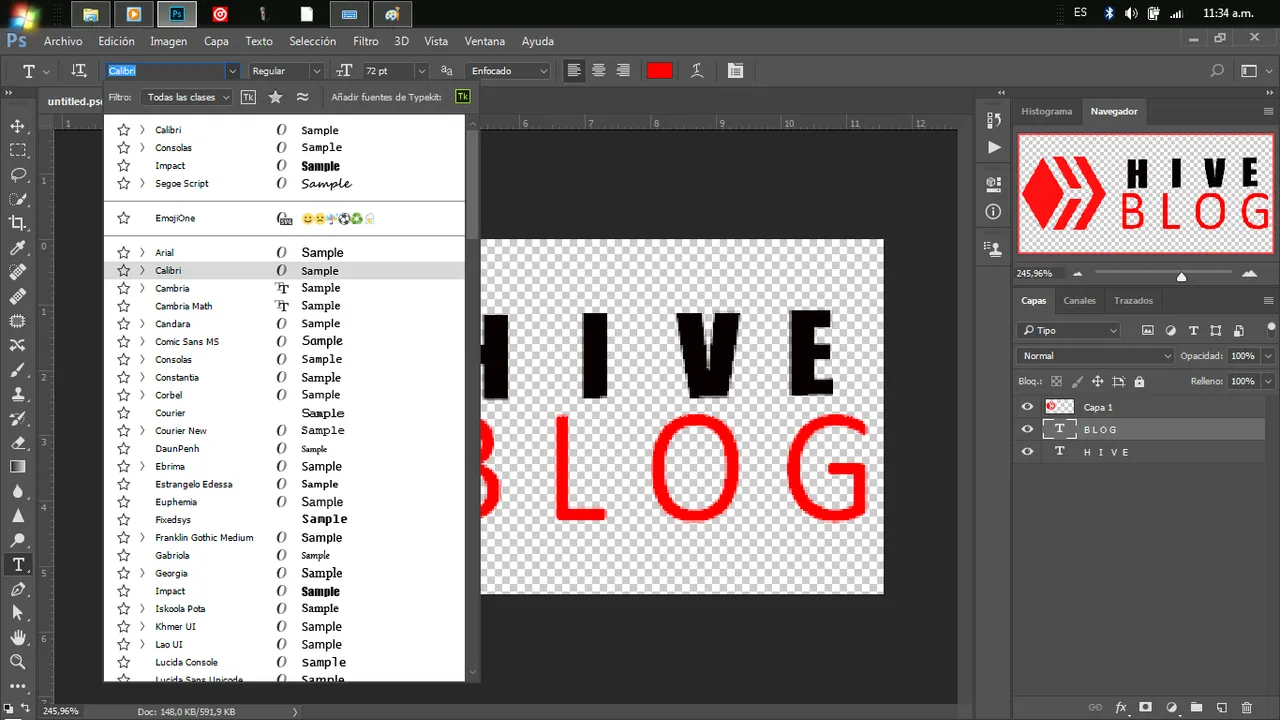The width and height of the screenshot is (1280, 720).
Task: Open the Info panel icon
Action: (993, 212)
